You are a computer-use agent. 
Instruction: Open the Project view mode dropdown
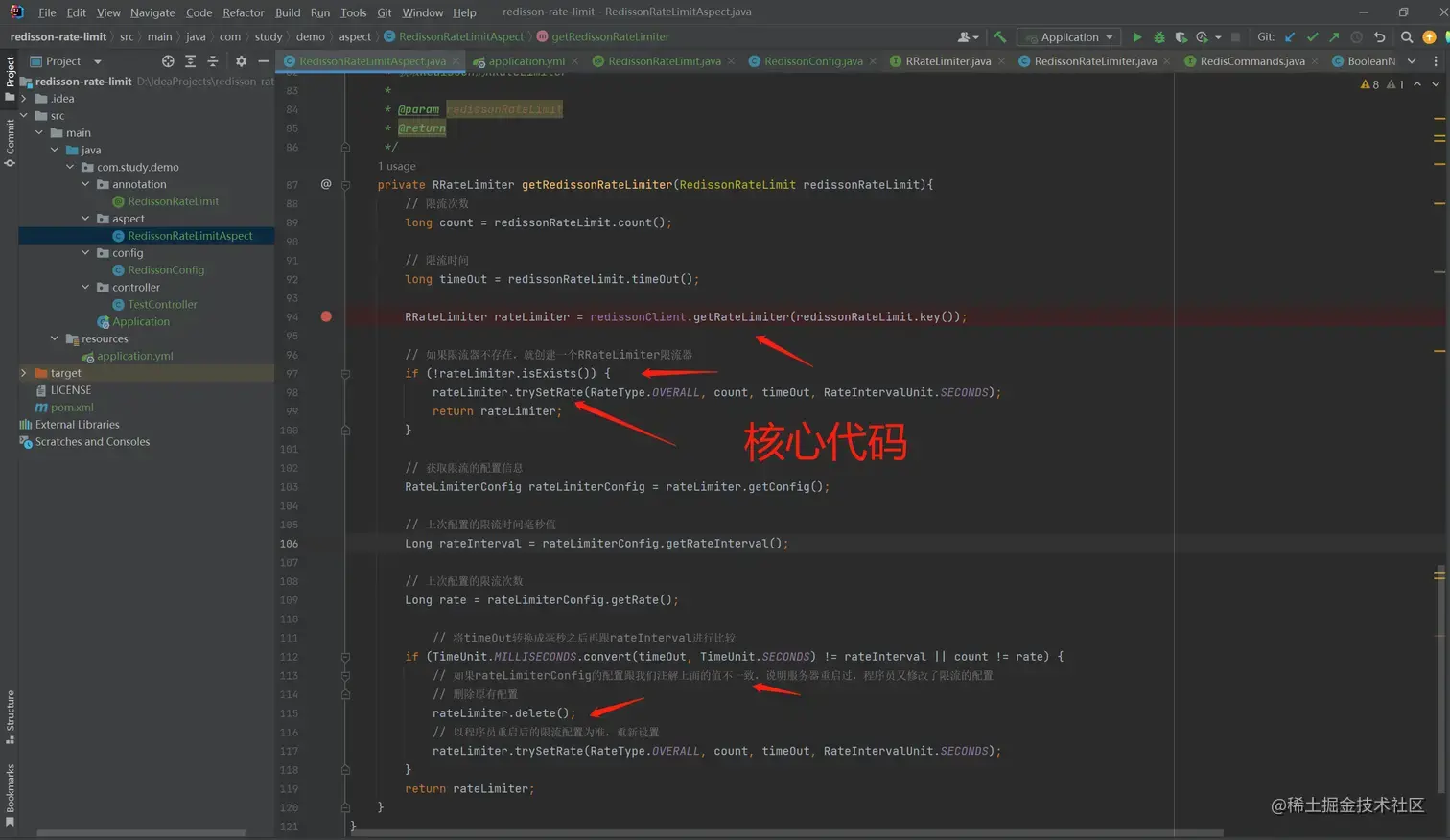point(66,61)
